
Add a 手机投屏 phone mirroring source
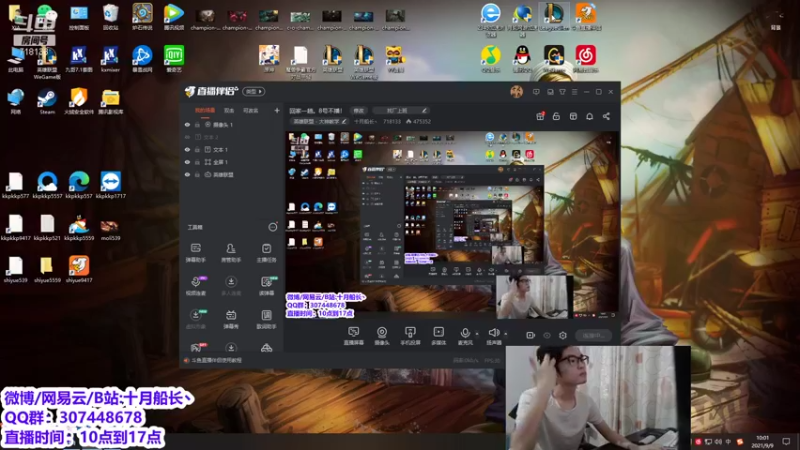[x=410, y=336]
